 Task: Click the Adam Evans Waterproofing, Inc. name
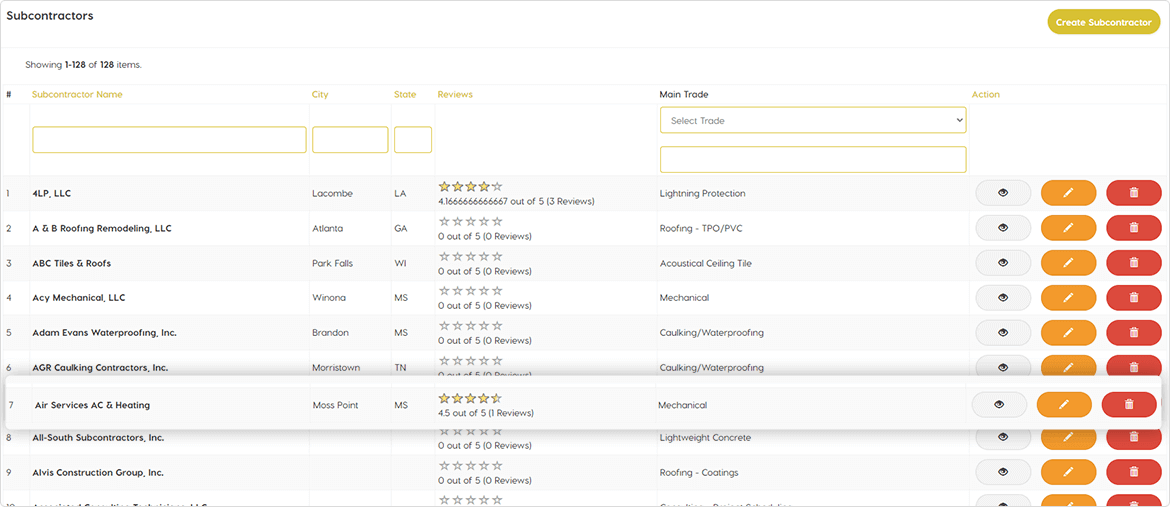[x=104, y=333]
